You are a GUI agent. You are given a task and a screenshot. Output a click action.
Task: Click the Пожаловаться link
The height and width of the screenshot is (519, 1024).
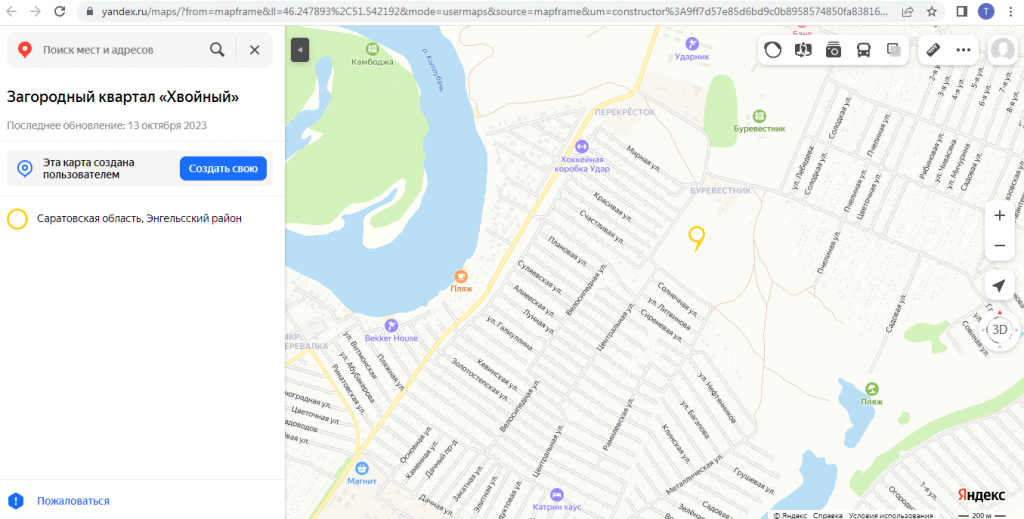point(73,501)
